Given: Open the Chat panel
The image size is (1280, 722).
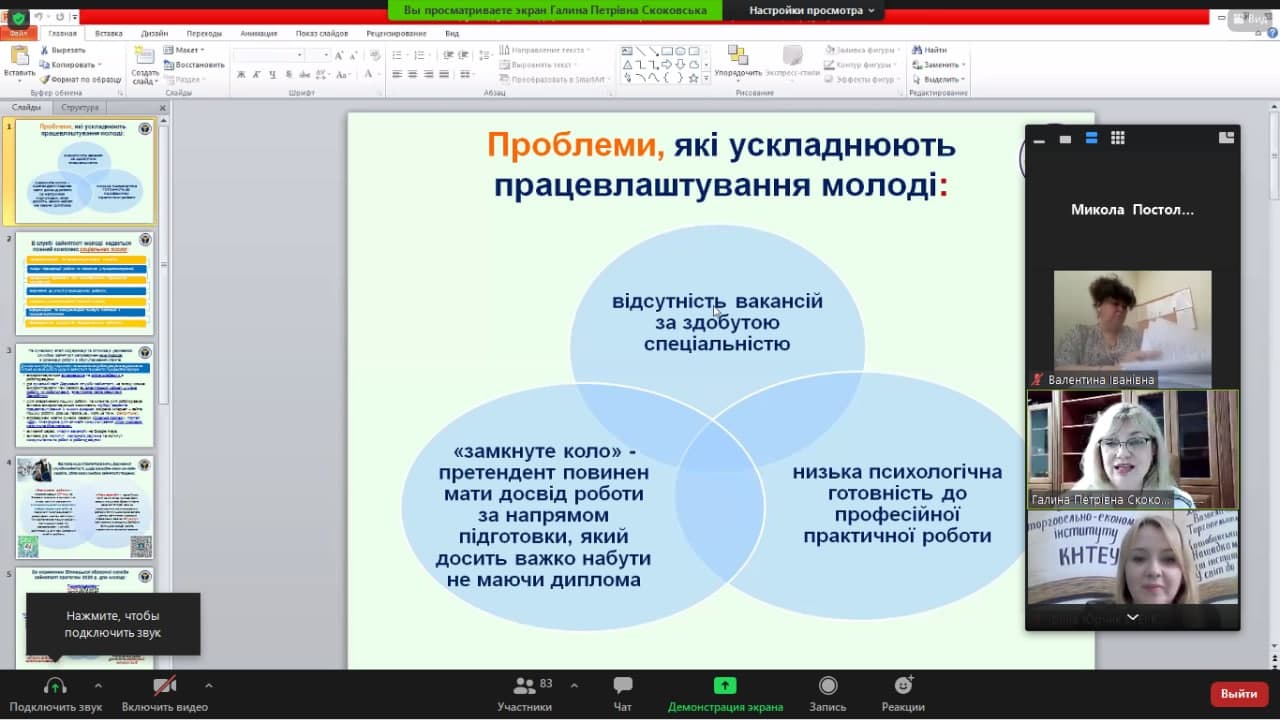Looking at the screenshot, I should (622, 686).
